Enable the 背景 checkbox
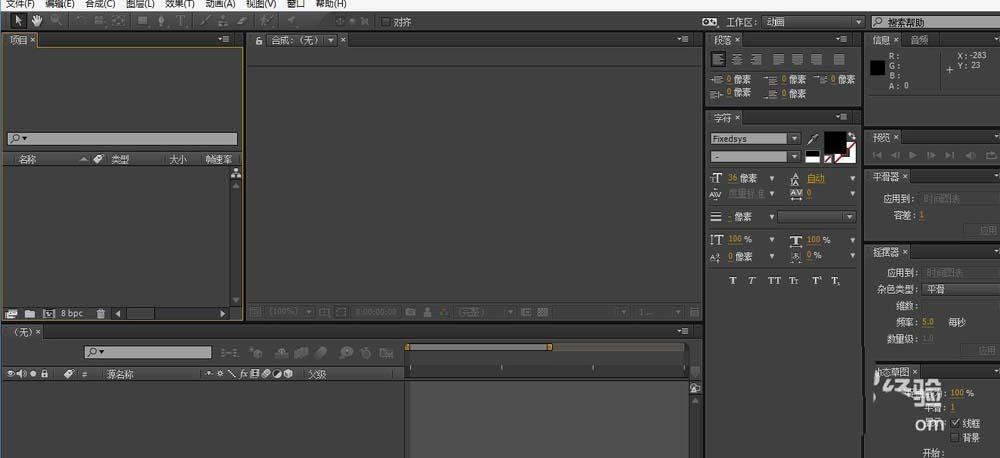 coord(955,438)
